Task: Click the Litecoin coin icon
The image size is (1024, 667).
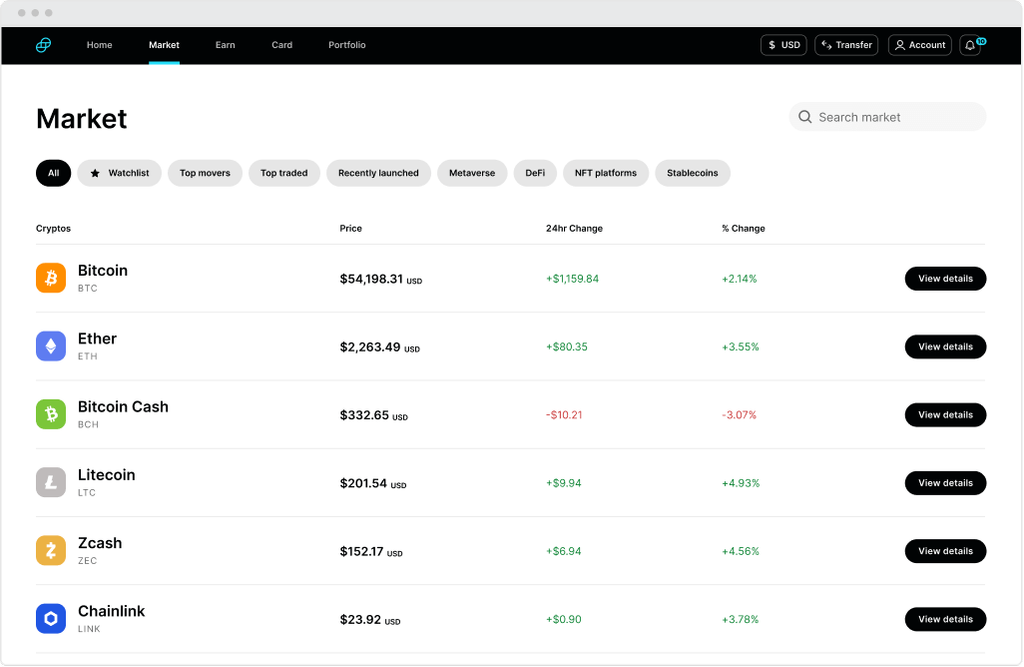Action: tap(51, 483)
